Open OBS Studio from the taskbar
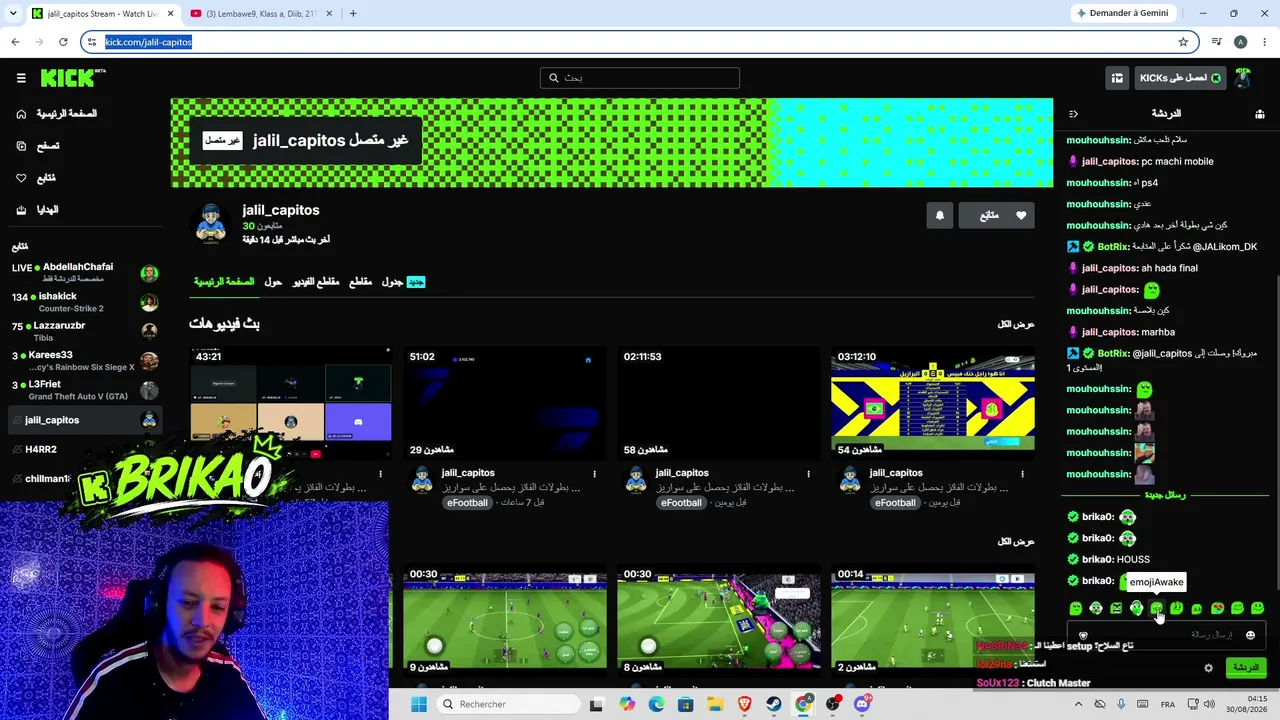 point(833,705)
